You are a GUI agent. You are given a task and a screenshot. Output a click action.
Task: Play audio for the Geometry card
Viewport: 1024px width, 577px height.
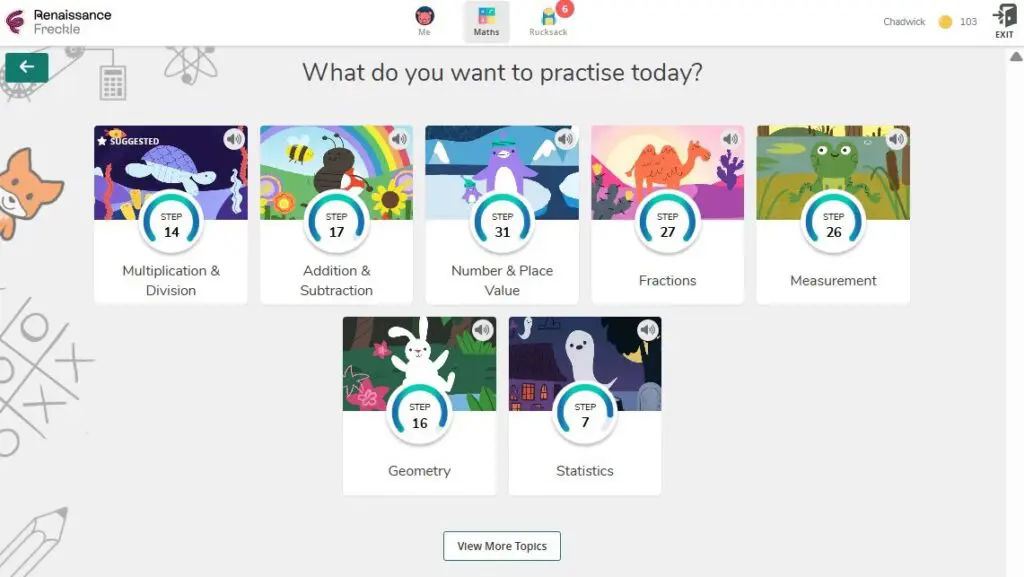click(x=482, y=330)
